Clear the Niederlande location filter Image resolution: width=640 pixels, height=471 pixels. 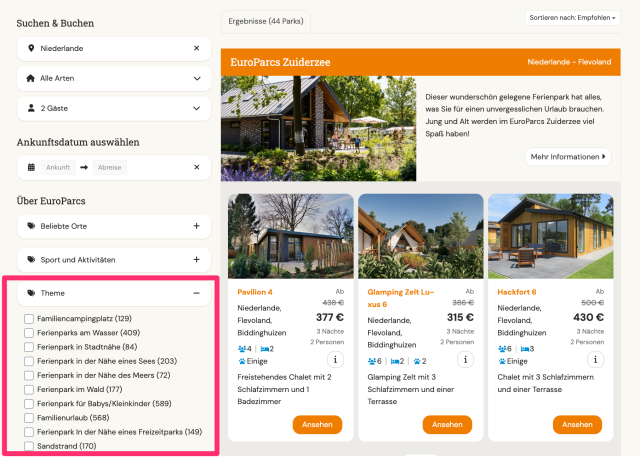[196, 48]
